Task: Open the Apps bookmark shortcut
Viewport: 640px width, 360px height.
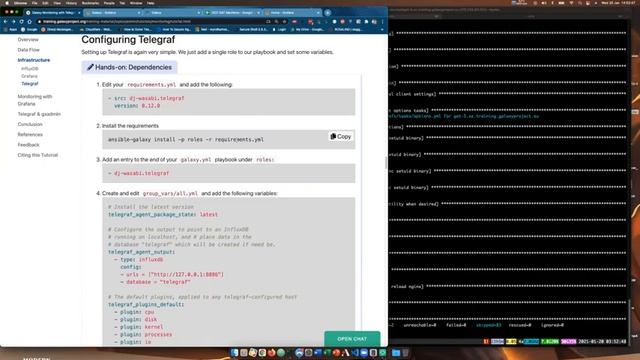Action: click(x=11, y=29)
